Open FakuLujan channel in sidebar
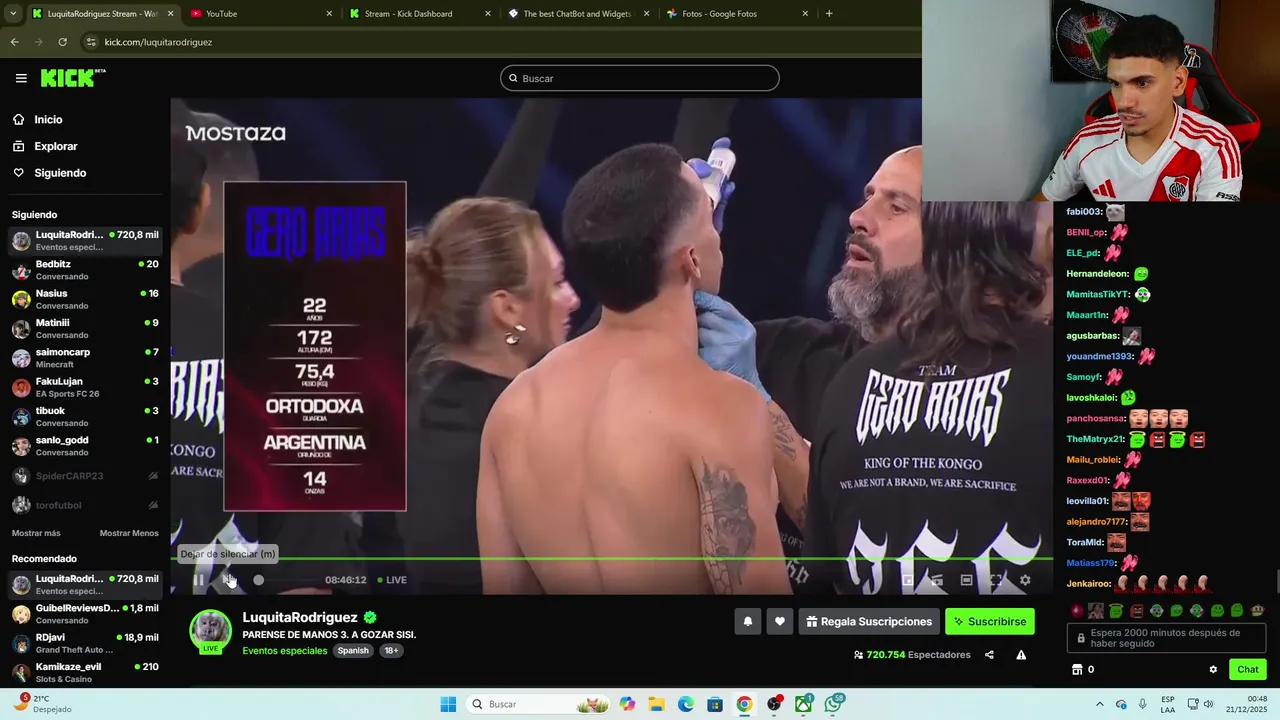Viewport: 1280px width, 720px height. point(85,387)
